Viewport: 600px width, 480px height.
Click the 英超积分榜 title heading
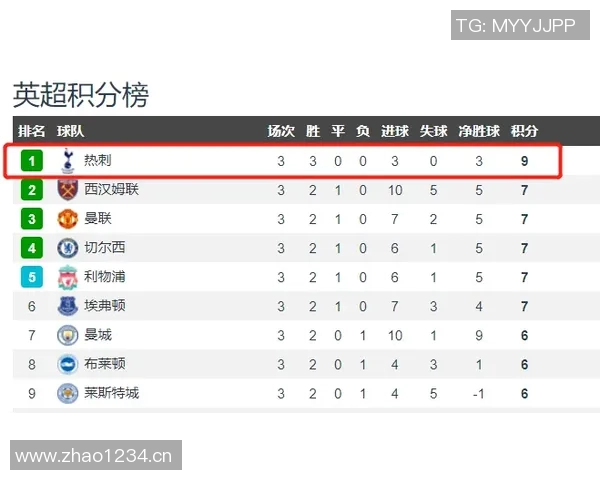pyautogui.click(x=80, y=95)
